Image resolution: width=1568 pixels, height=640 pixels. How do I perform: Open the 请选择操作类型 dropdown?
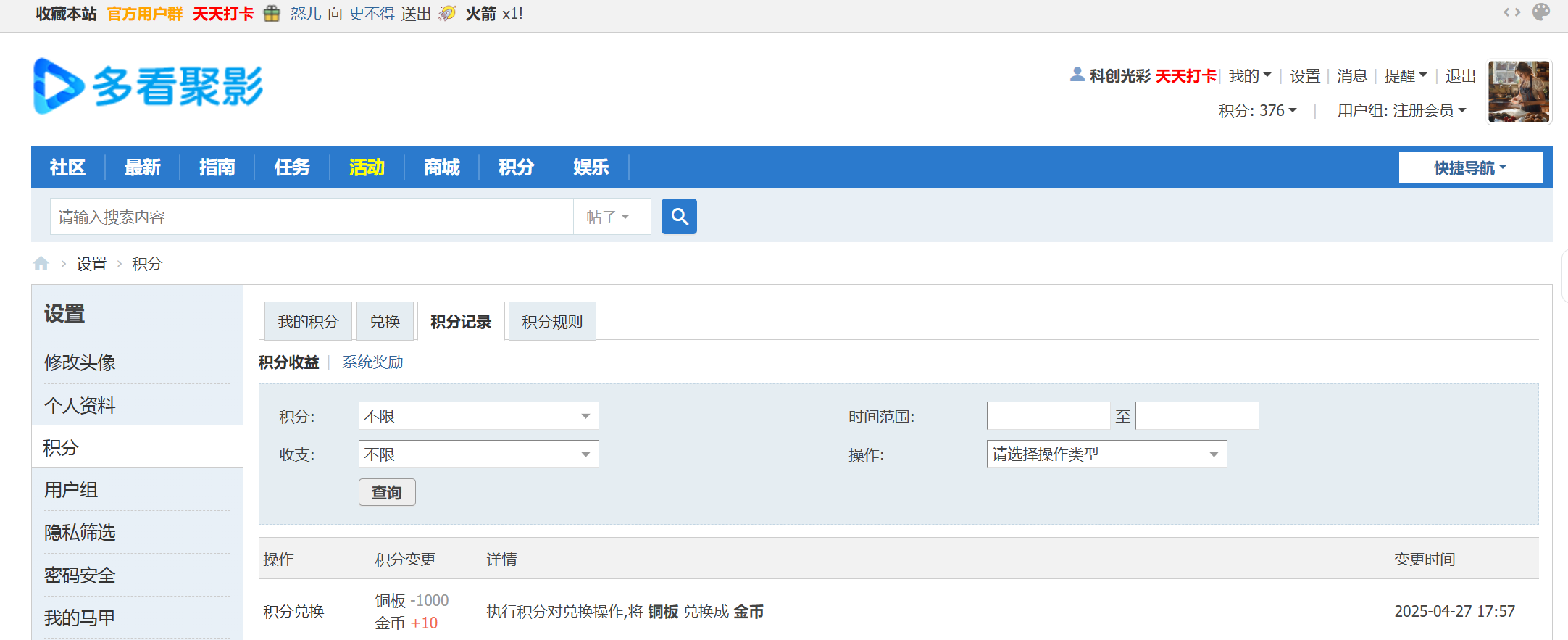pyautogui.click(x=1106, y=454)
